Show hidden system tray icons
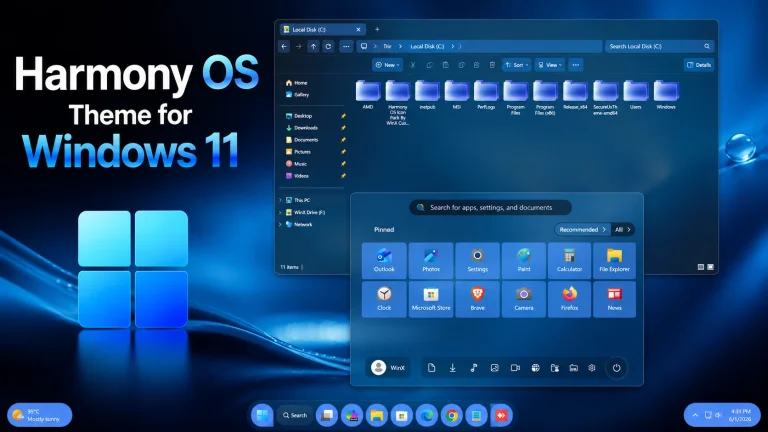 tap(695, 415)
